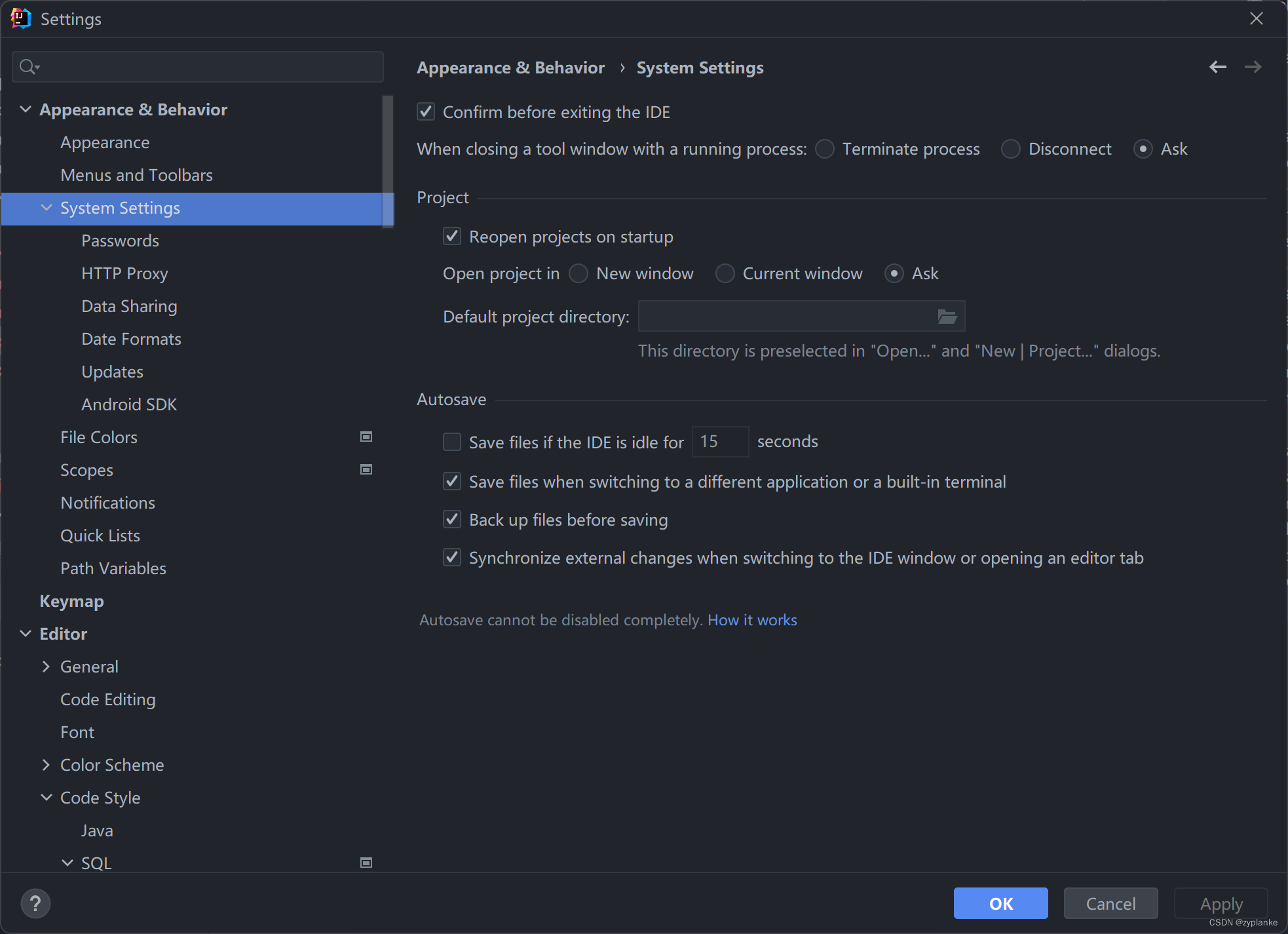Viewport: 1288px width, 934px height.
Task: Click the forward navigation arrow
Action: [x=1253, y=67]
